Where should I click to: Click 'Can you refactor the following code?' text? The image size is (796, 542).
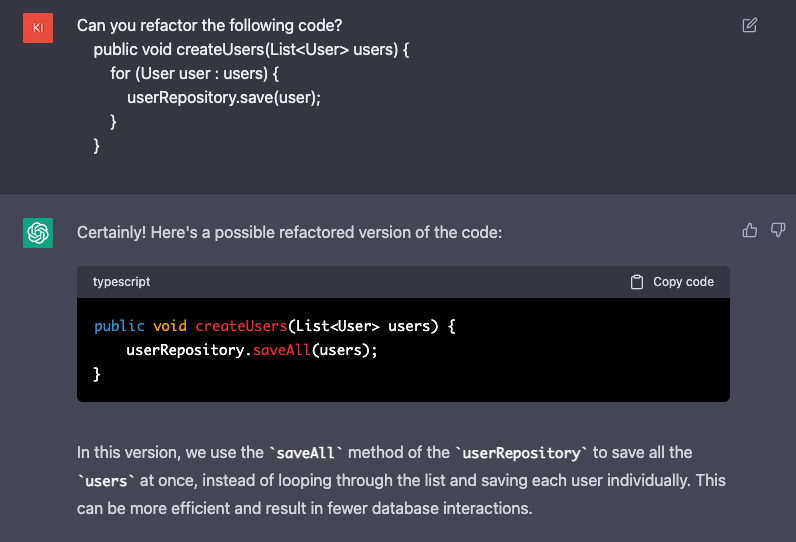210,25
